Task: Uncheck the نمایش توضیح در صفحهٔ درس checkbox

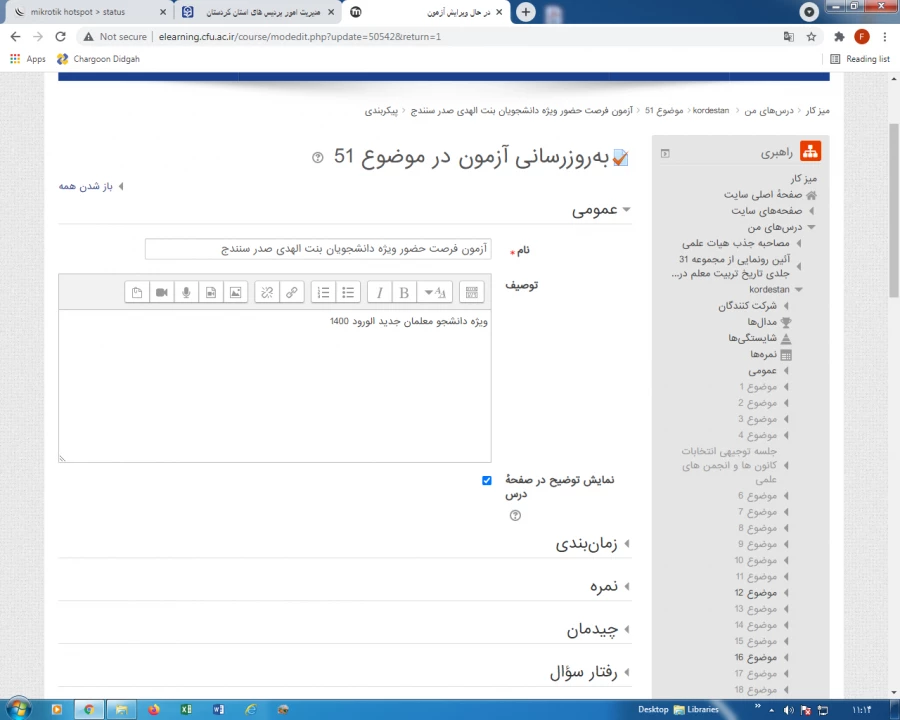Action: (487, 481)
